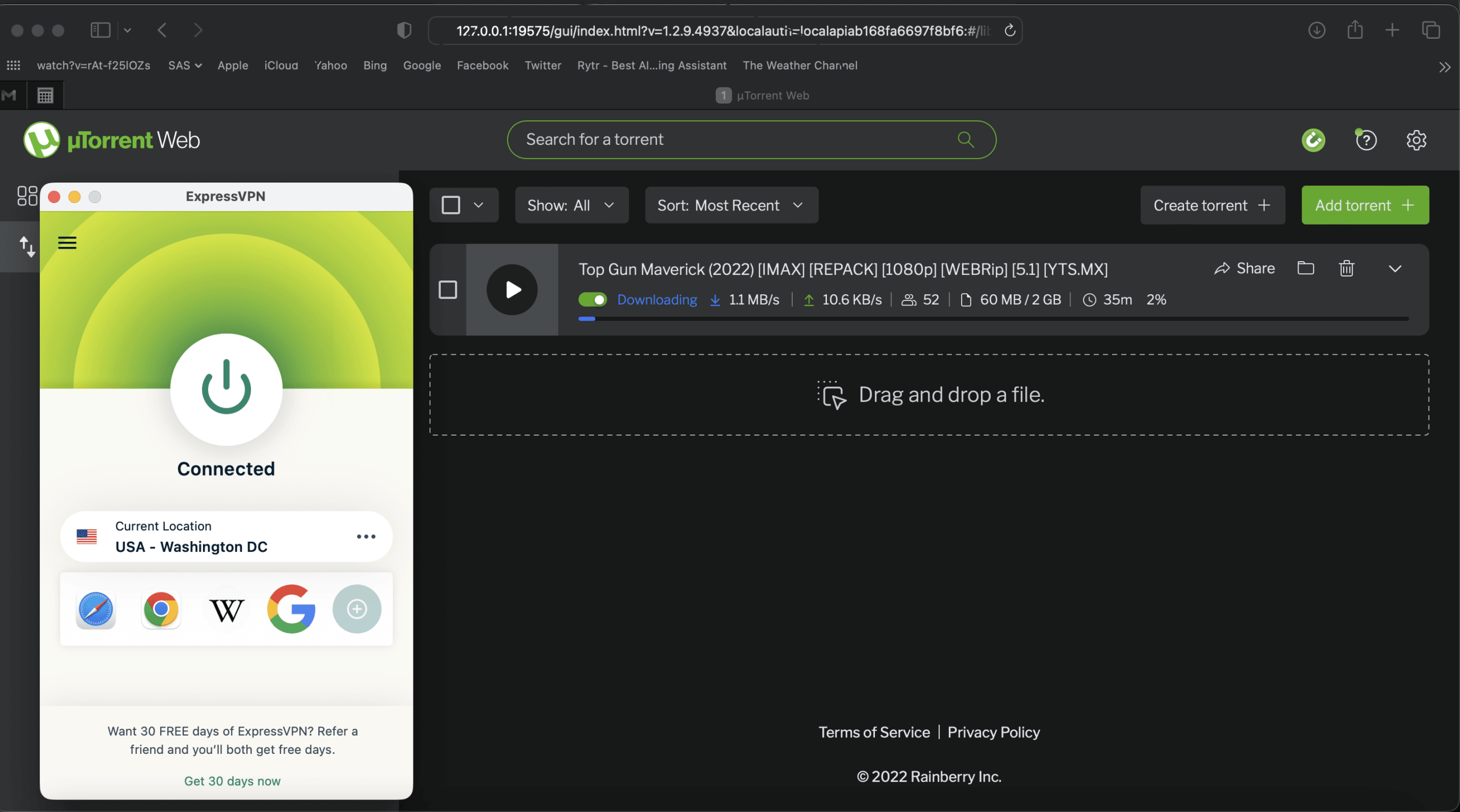Viewport: 1460px width, 812px height.
Task: Open µTorrent settings gear icon
Action: pos(1416,140)
